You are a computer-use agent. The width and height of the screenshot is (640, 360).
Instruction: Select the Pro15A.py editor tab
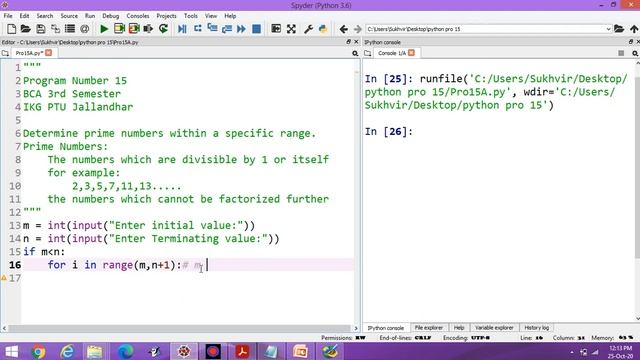[29, 53]
